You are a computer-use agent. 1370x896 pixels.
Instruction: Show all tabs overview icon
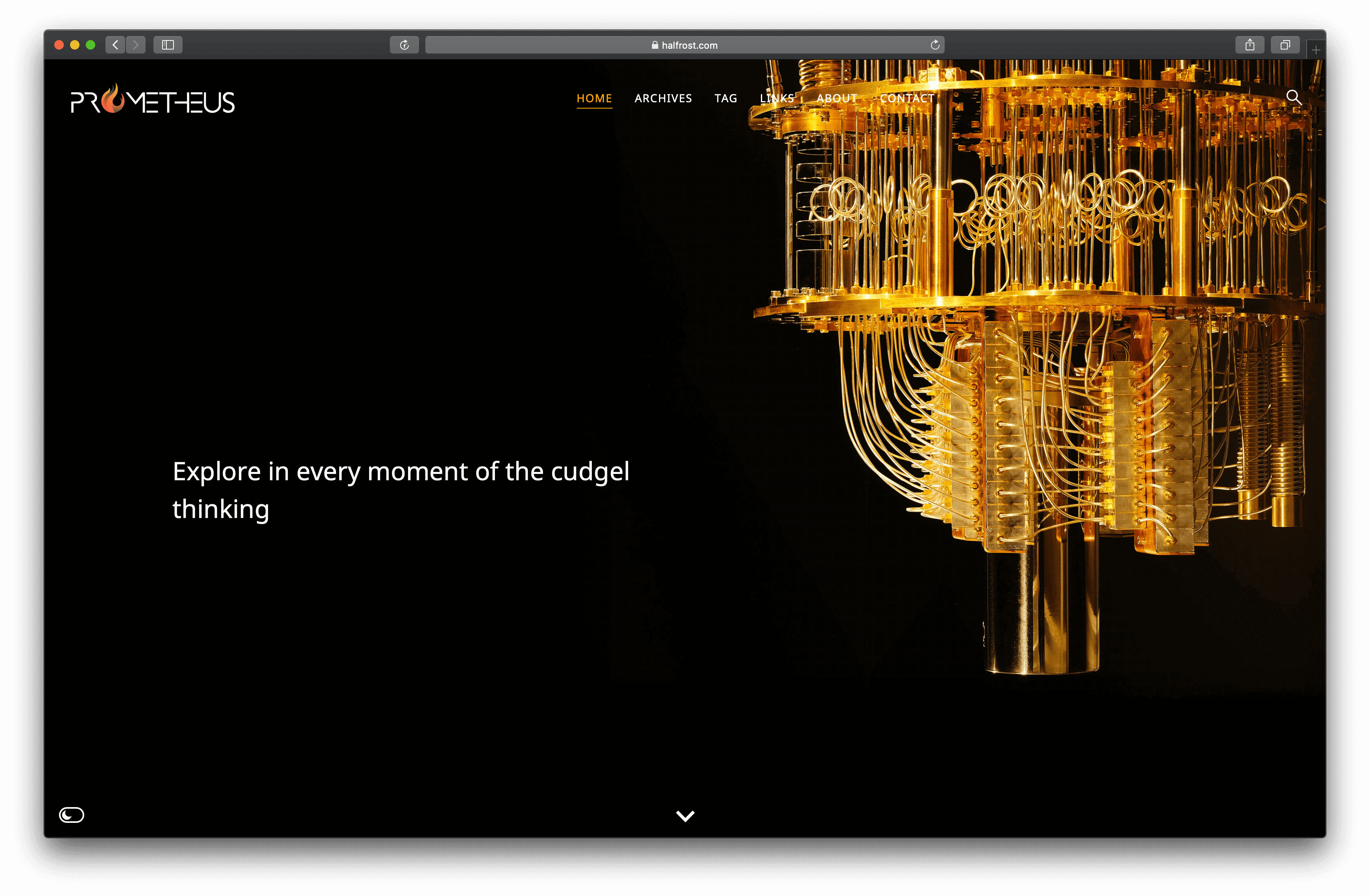1285,45
